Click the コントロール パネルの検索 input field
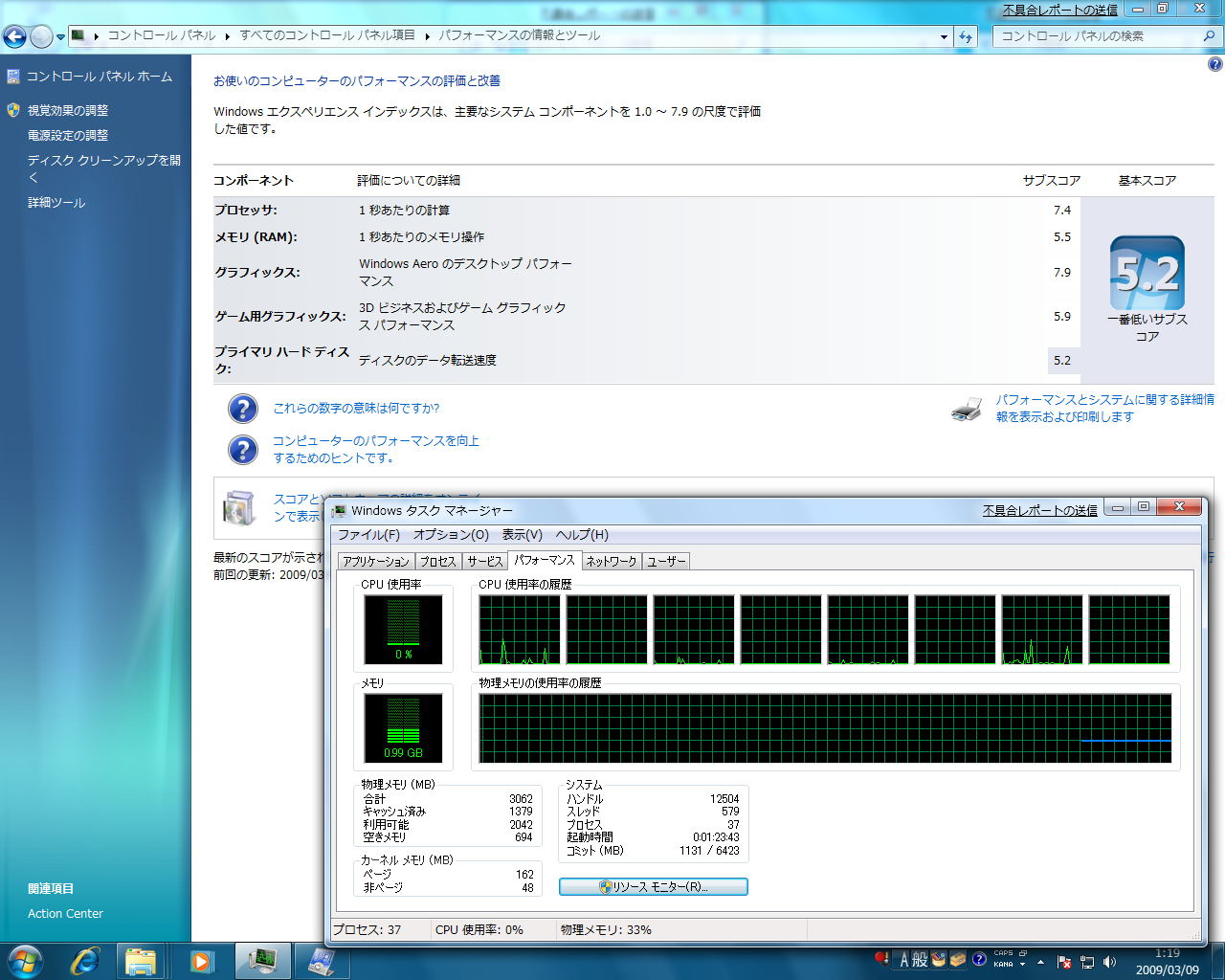Screen dimensions: 1225x980 point(1098,36)
